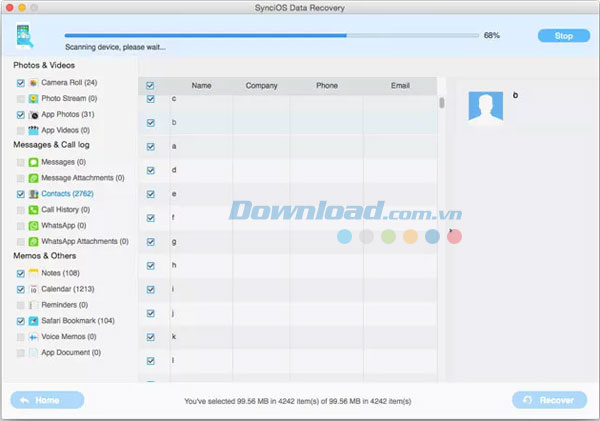Sort by the Phone column header
The width and height of the screenshot is (600, 421).
tap(327, 86)
